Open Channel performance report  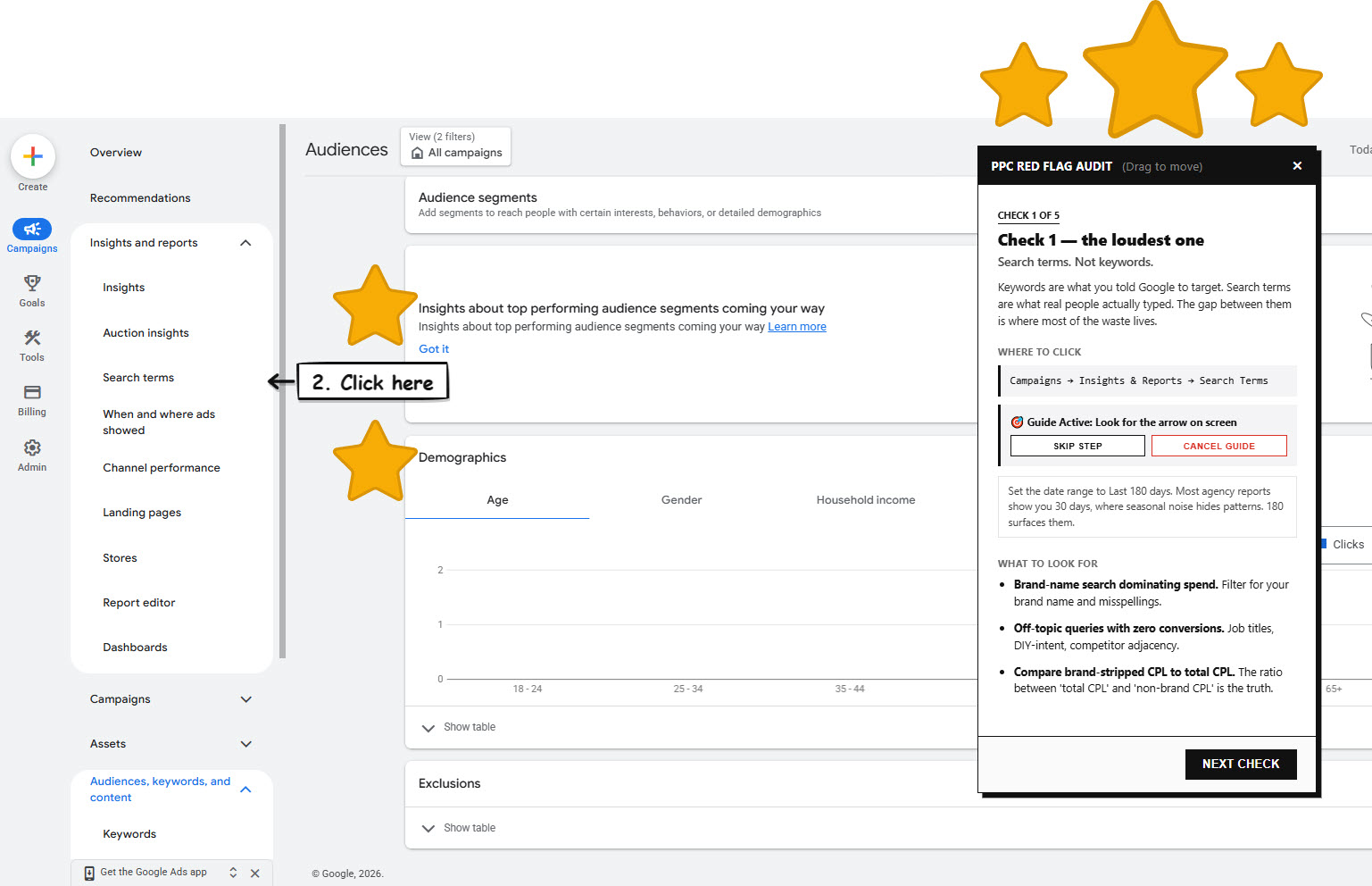(x=162, y=468)
